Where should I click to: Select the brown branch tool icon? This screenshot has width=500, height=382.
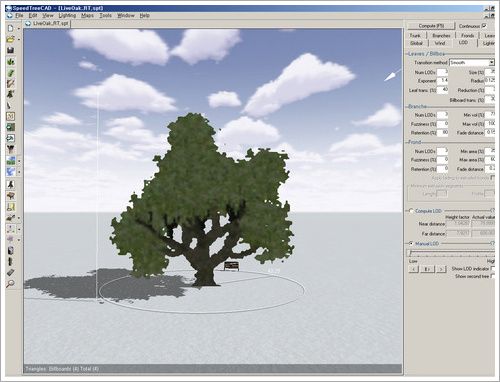11,83
